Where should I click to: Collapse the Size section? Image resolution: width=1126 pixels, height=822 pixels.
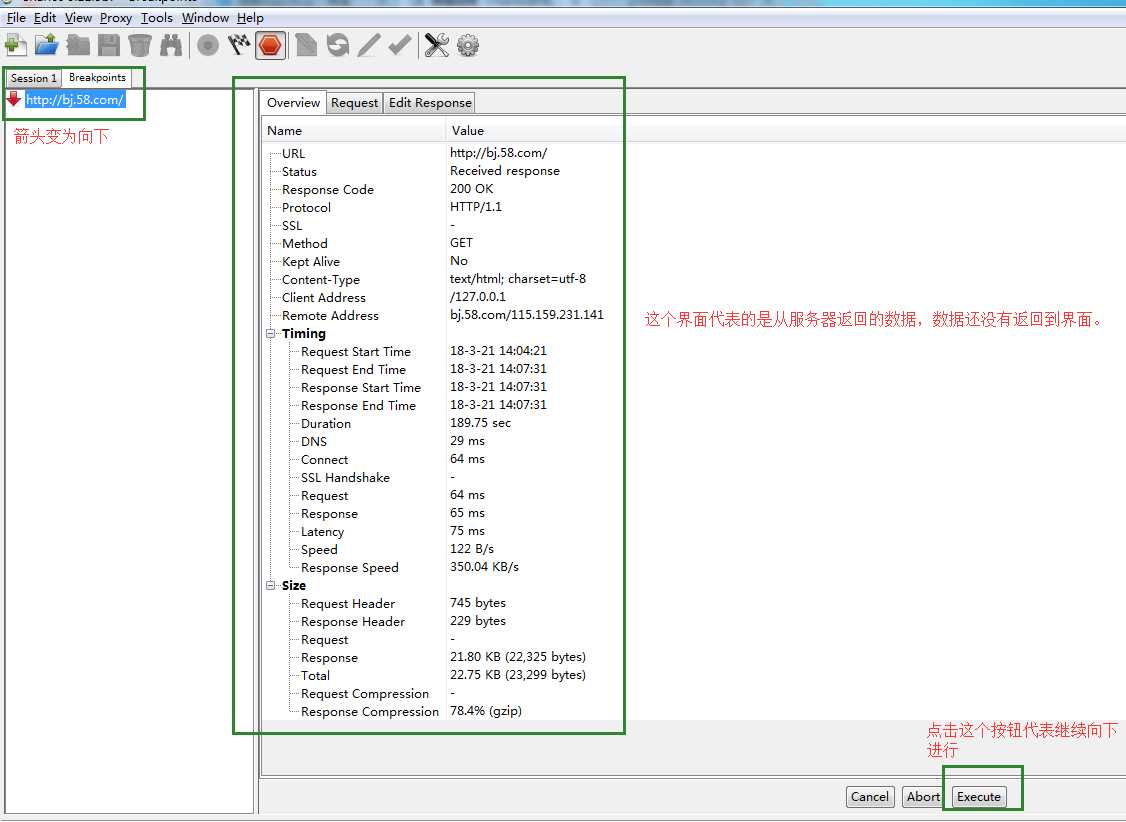click(271, 586)
